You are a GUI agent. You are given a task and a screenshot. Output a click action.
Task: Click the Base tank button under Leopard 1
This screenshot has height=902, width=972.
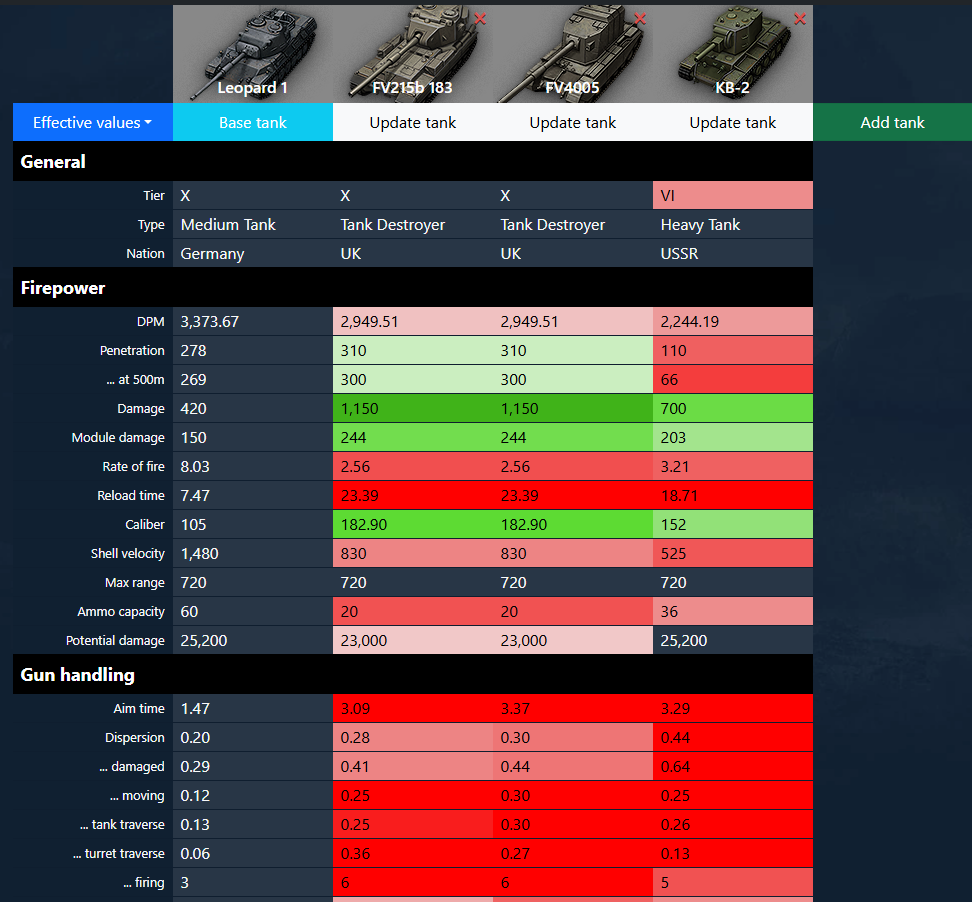(x=252, y=122)
